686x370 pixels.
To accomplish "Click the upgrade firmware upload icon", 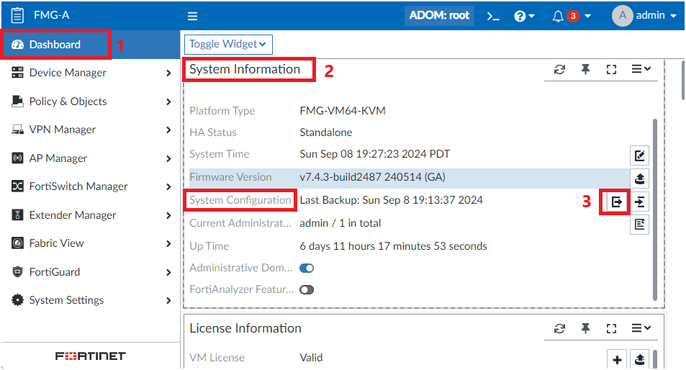I will 640,178.
